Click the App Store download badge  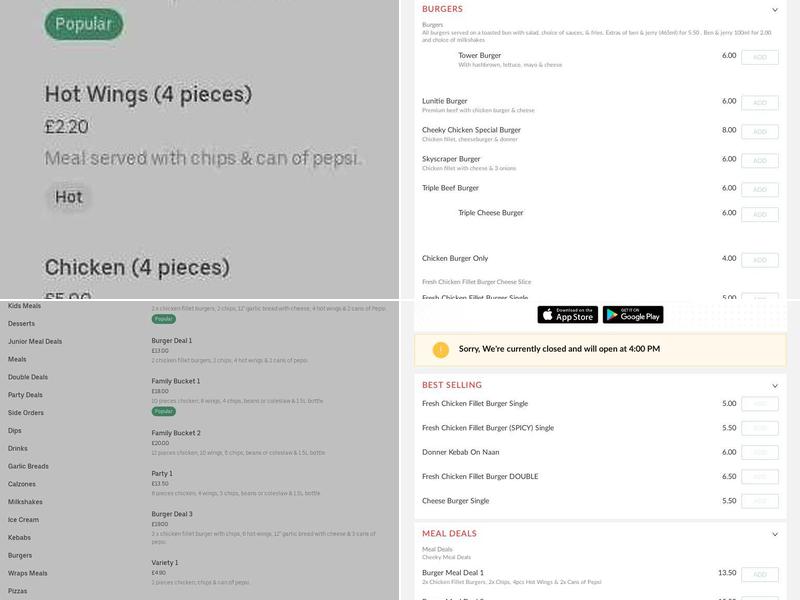click(567, 315)
